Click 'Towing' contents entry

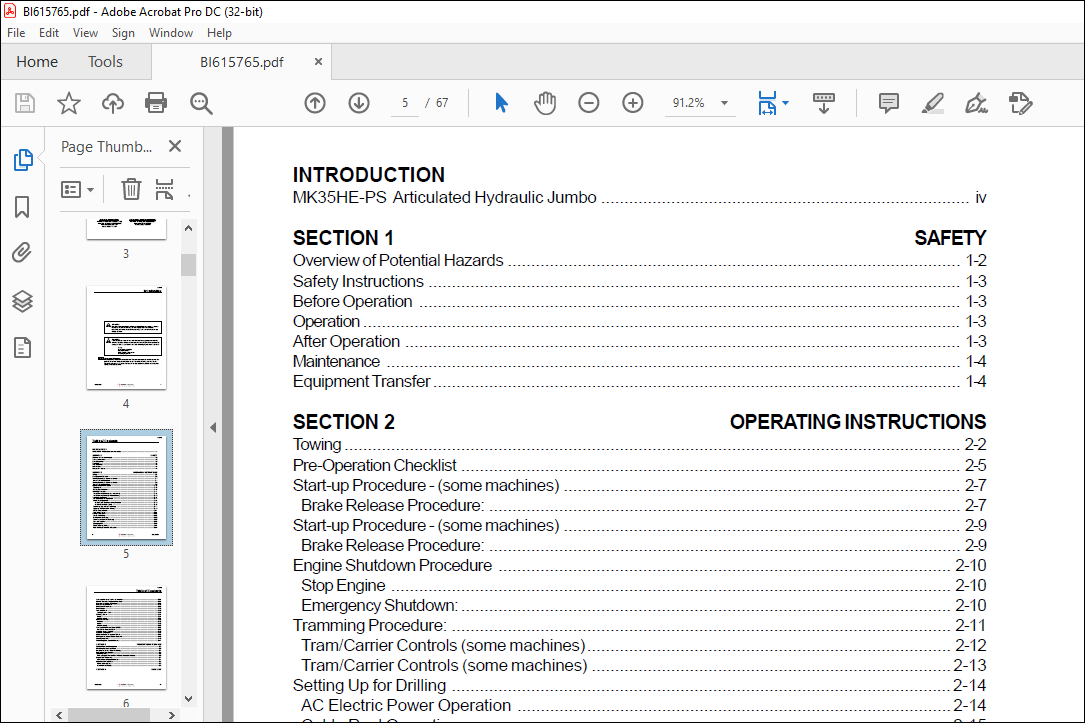pyautogui.click(x=639, y=445)
